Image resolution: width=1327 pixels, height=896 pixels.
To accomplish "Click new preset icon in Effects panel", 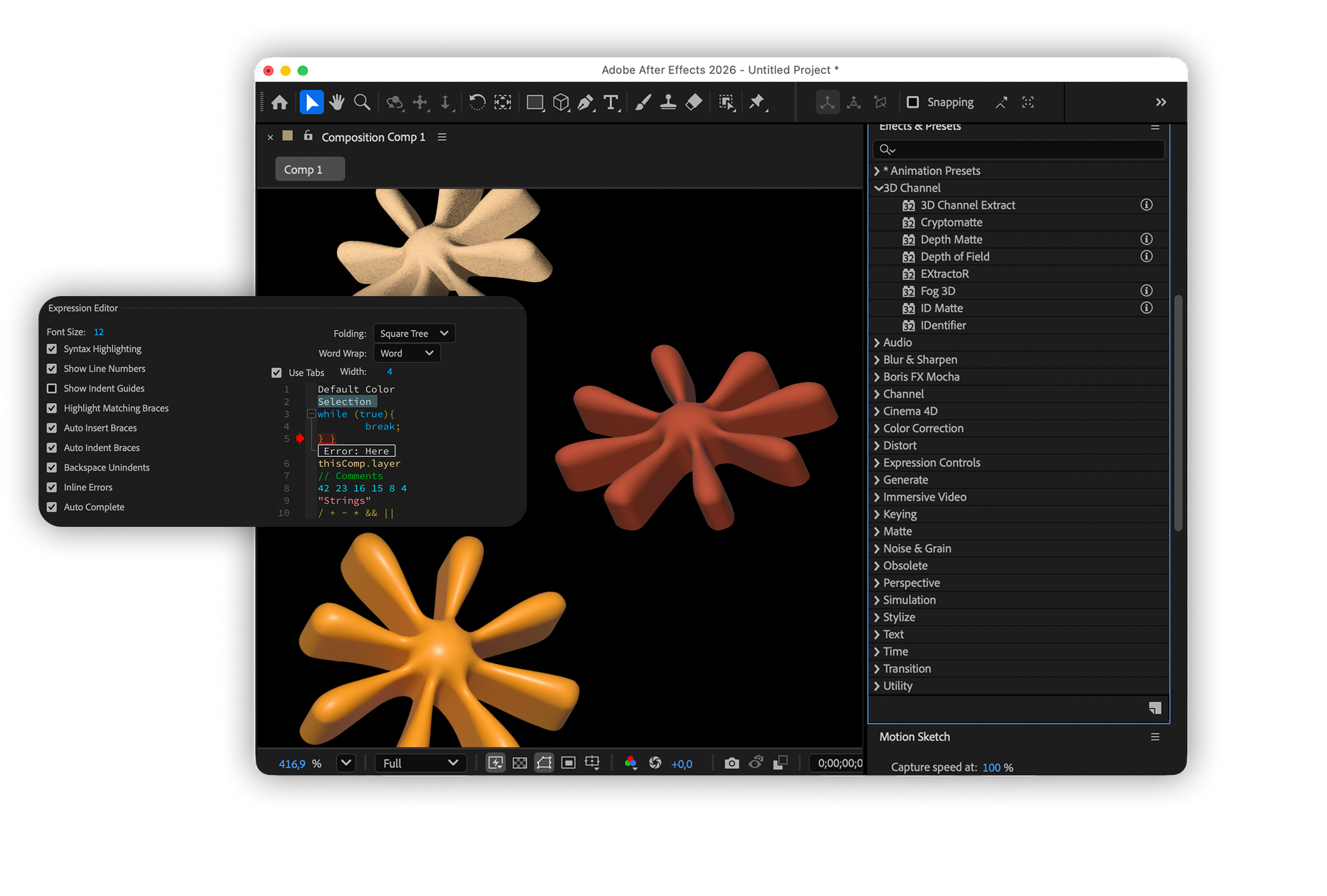I will click(x=1155, y=708).
